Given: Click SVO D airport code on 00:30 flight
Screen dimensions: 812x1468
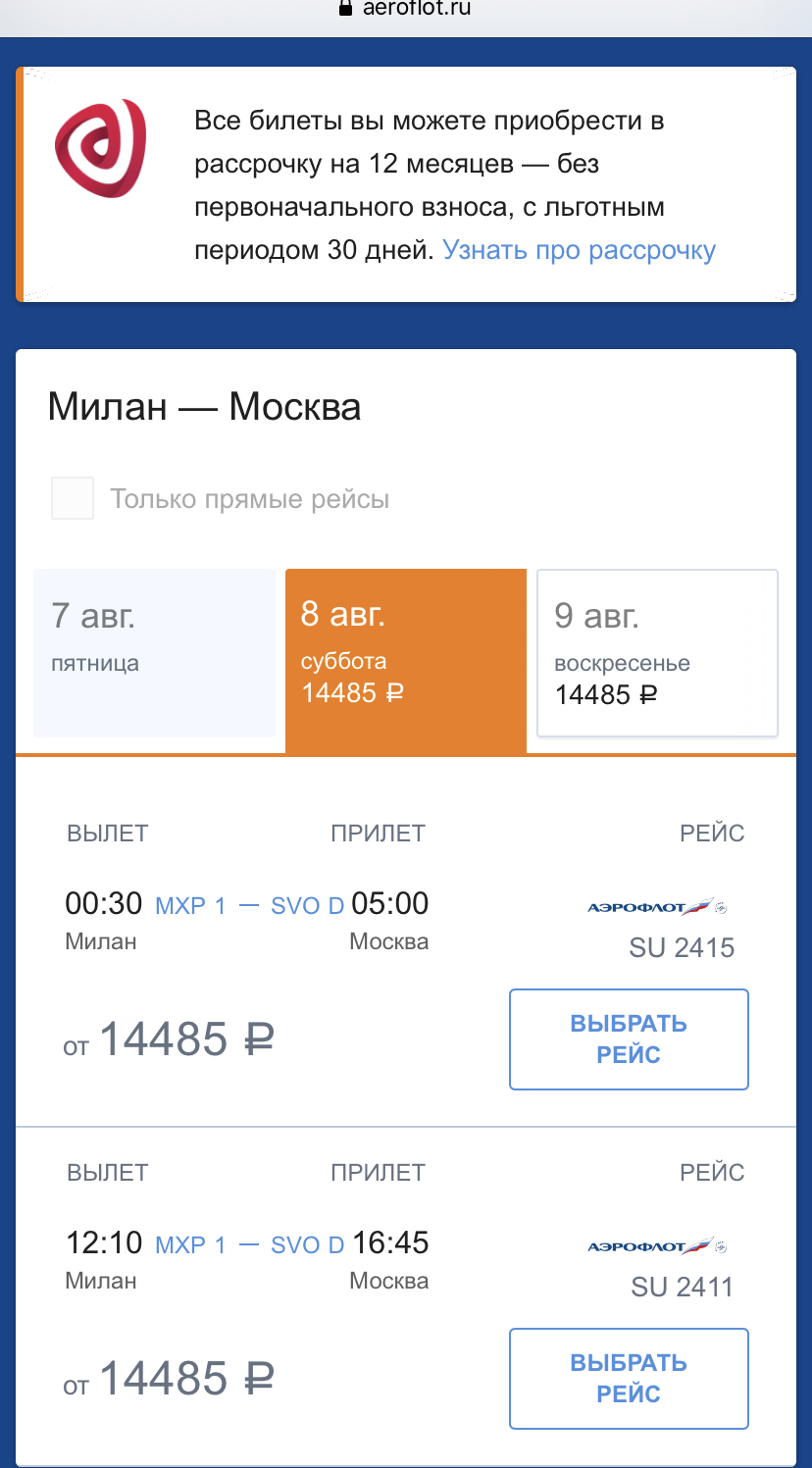Looking at the screenshot, I should tap(307, 905).
